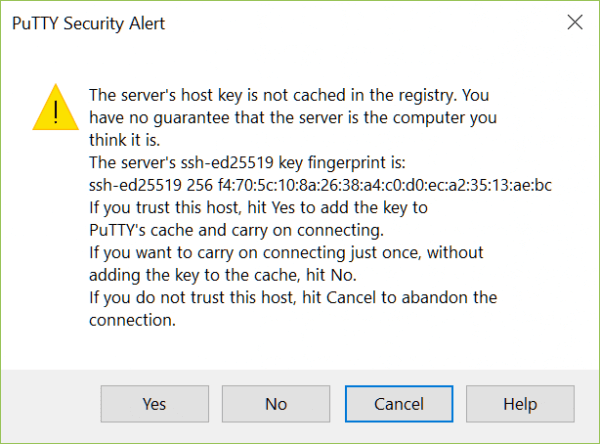The height and width of the screenshot is (444, 600).
Task: Close the PuTTY Security Alert dialog
Action: (x=575, y=22)
